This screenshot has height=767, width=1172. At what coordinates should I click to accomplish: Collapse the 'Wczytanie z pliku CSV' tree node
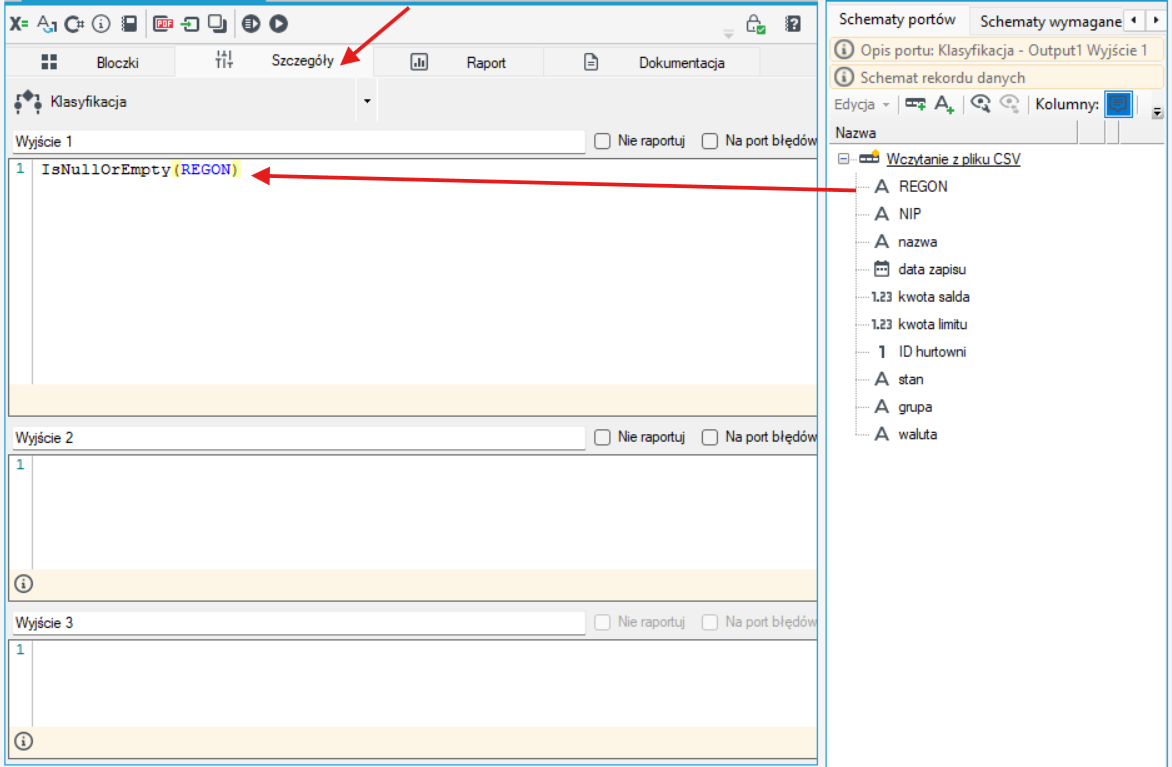(844, 159)
